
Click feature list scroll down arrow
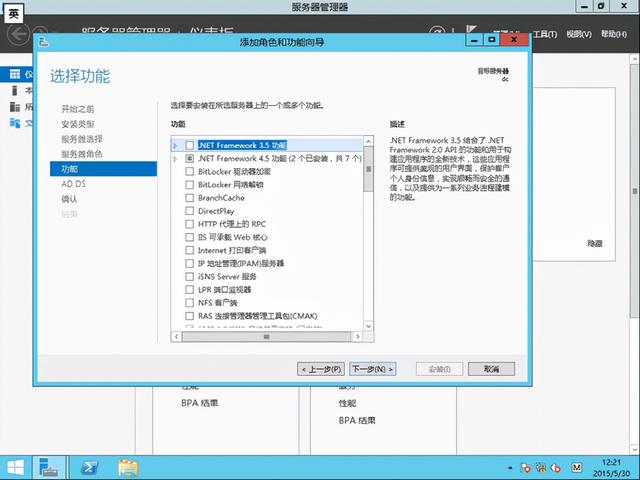[x=368, y=326]
